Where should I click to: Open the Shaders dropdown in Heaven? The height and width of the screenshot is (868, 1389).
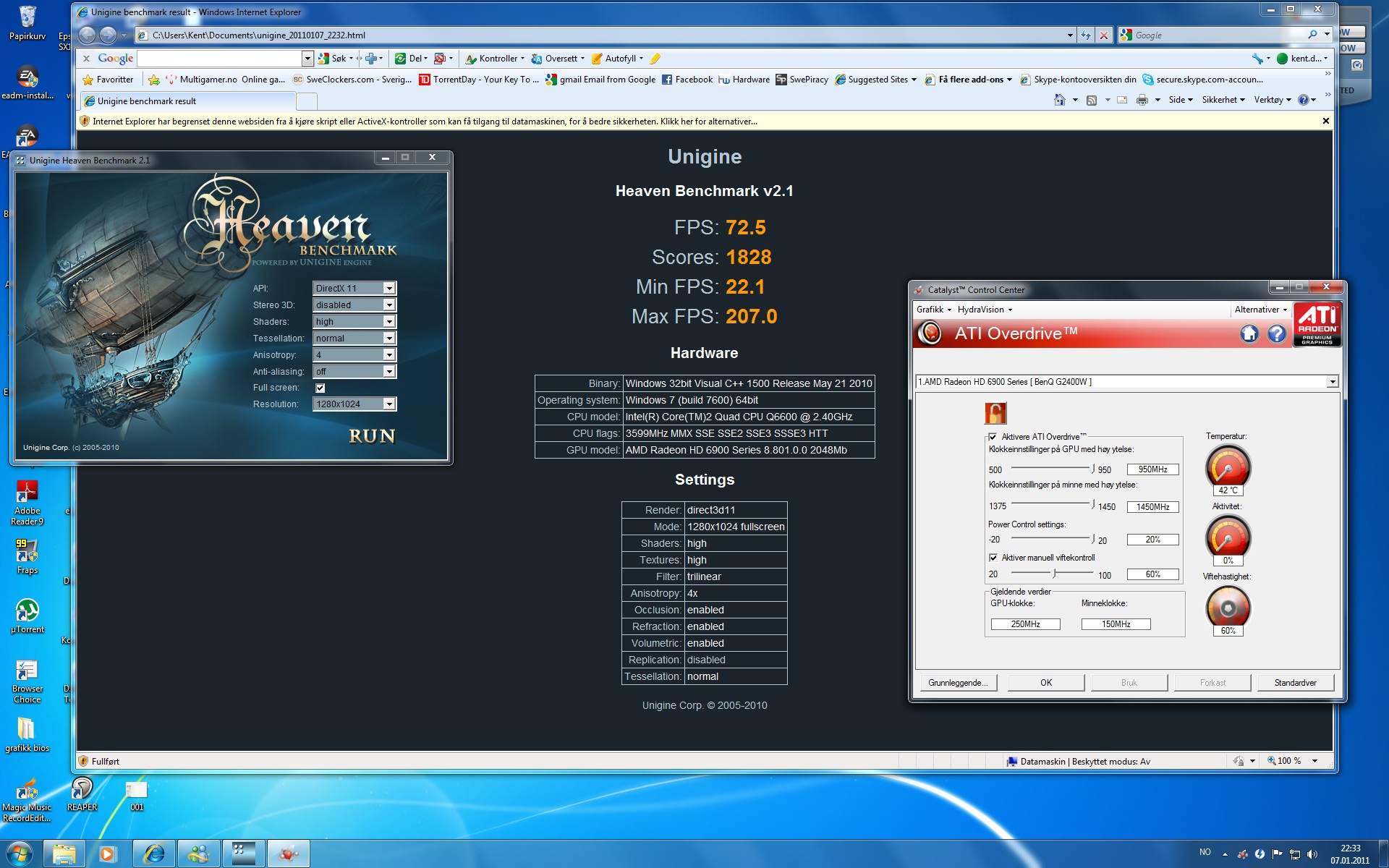coord(354,321)
